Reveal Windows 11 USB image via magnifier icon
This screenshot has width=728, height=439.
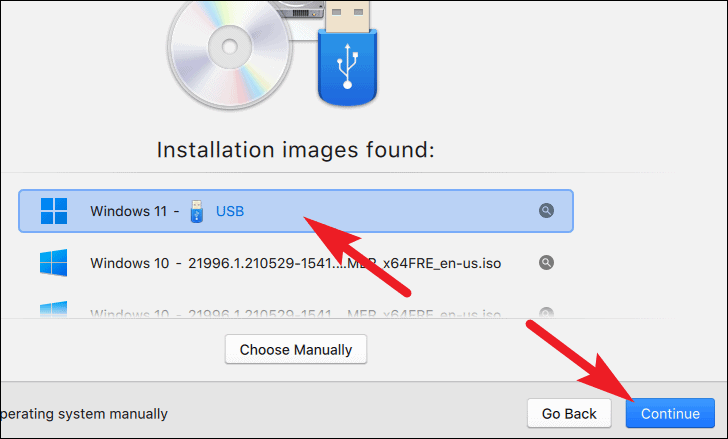click(546, 211)
